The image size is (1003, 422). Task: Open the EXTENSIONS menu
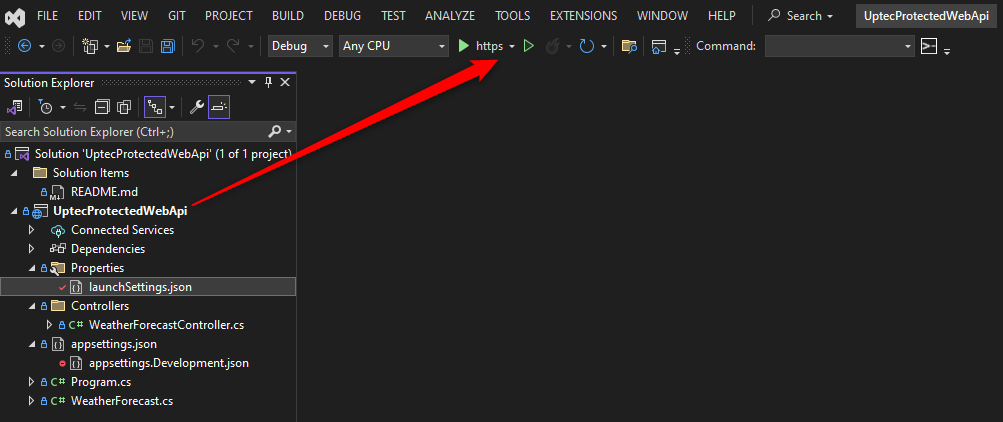click(x=583, y=16)
